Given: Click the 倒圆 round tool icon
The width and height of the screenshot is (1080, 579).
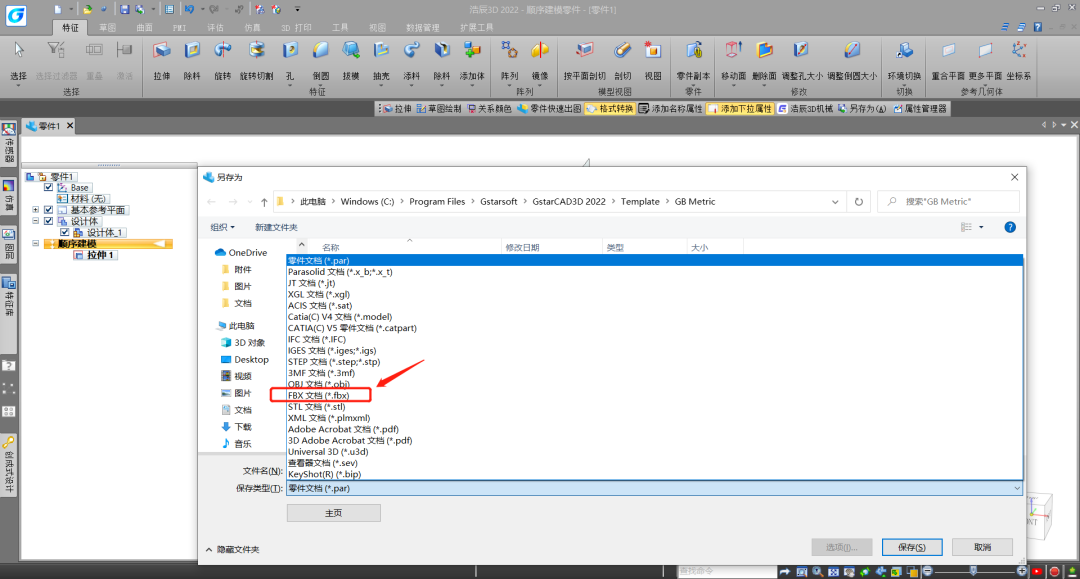Looking at the screenshot, I should click(x=321, y=51).
